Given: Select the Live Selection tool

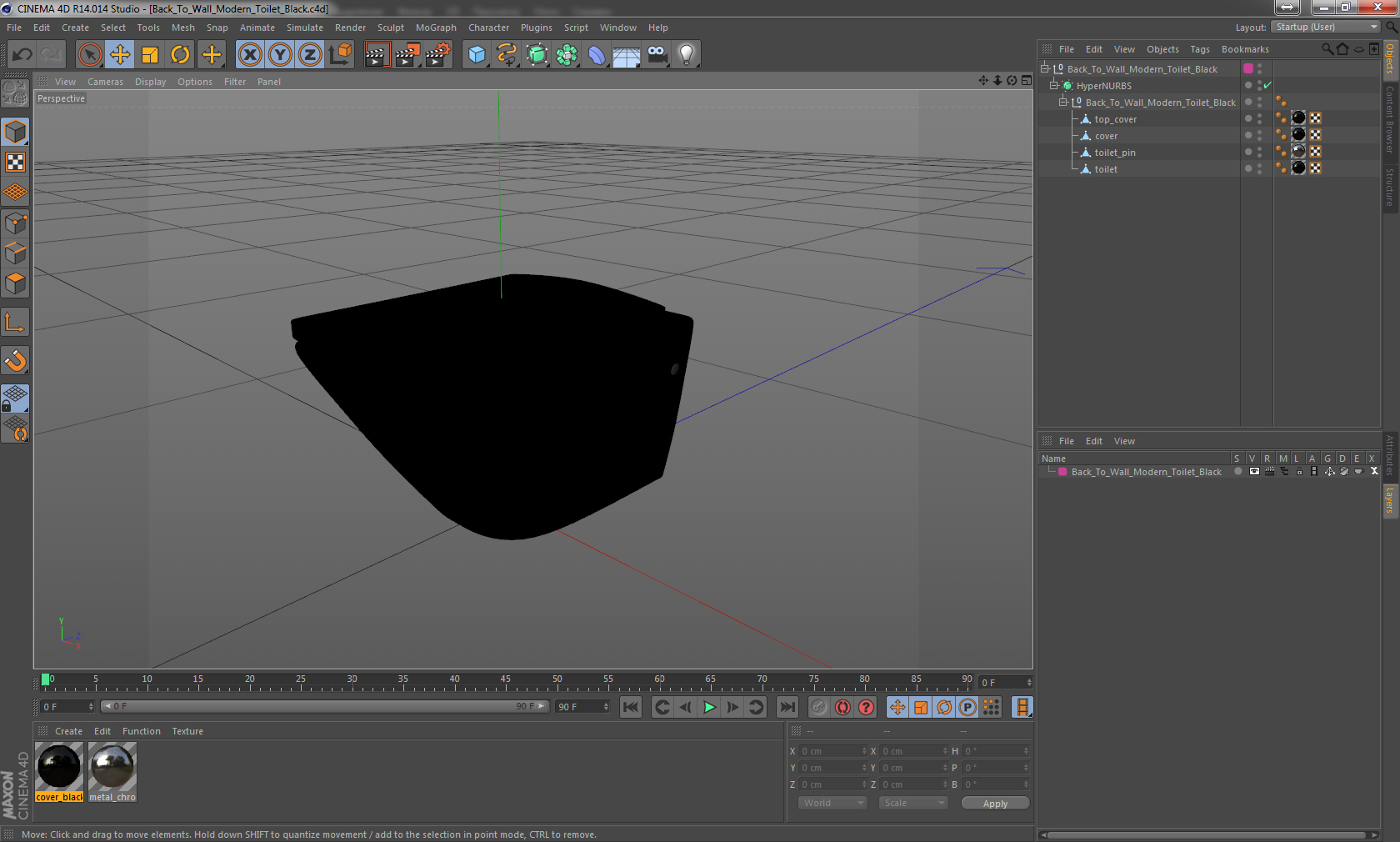Looking at the screenshot, I should point(89,55).
